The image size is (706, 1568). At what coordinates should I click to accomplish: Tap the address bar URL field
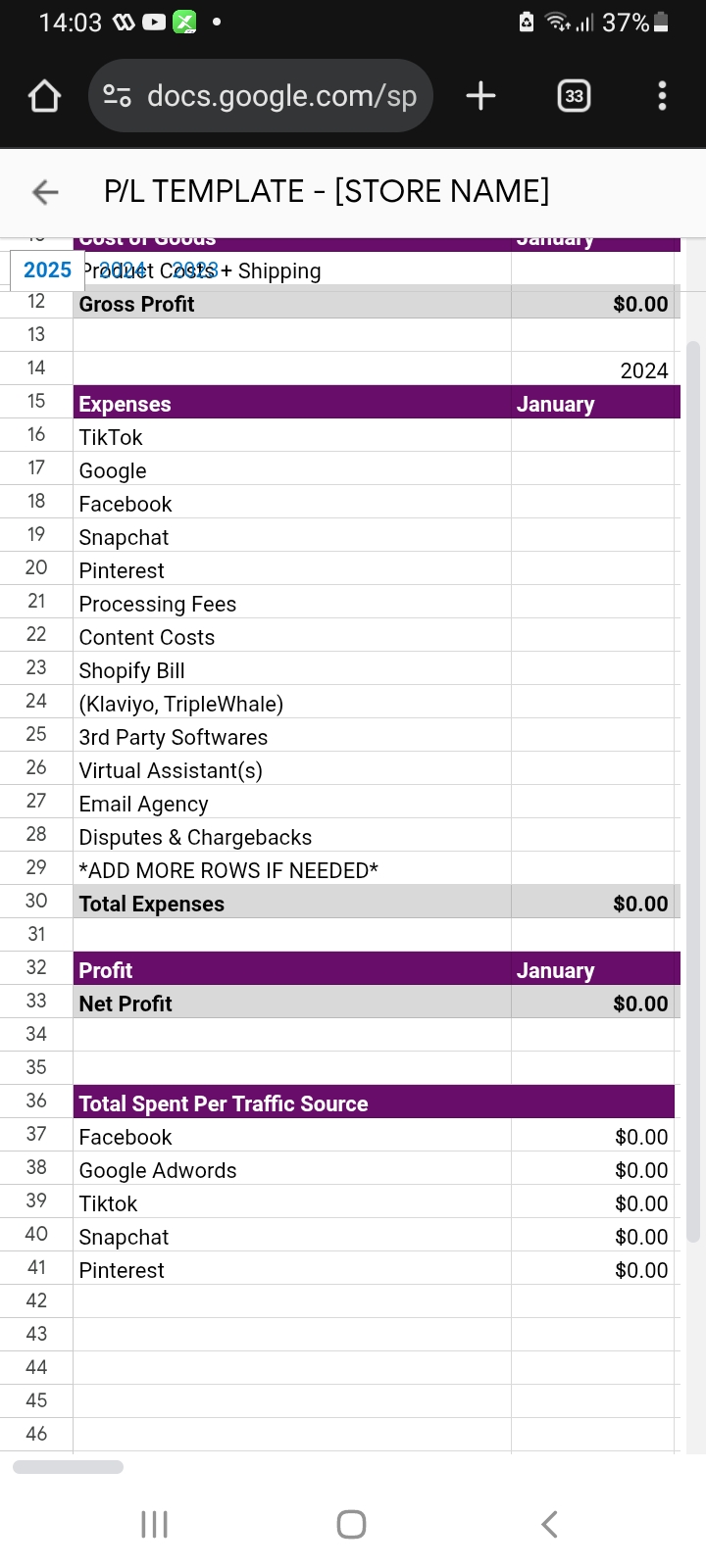click(281, 96)
